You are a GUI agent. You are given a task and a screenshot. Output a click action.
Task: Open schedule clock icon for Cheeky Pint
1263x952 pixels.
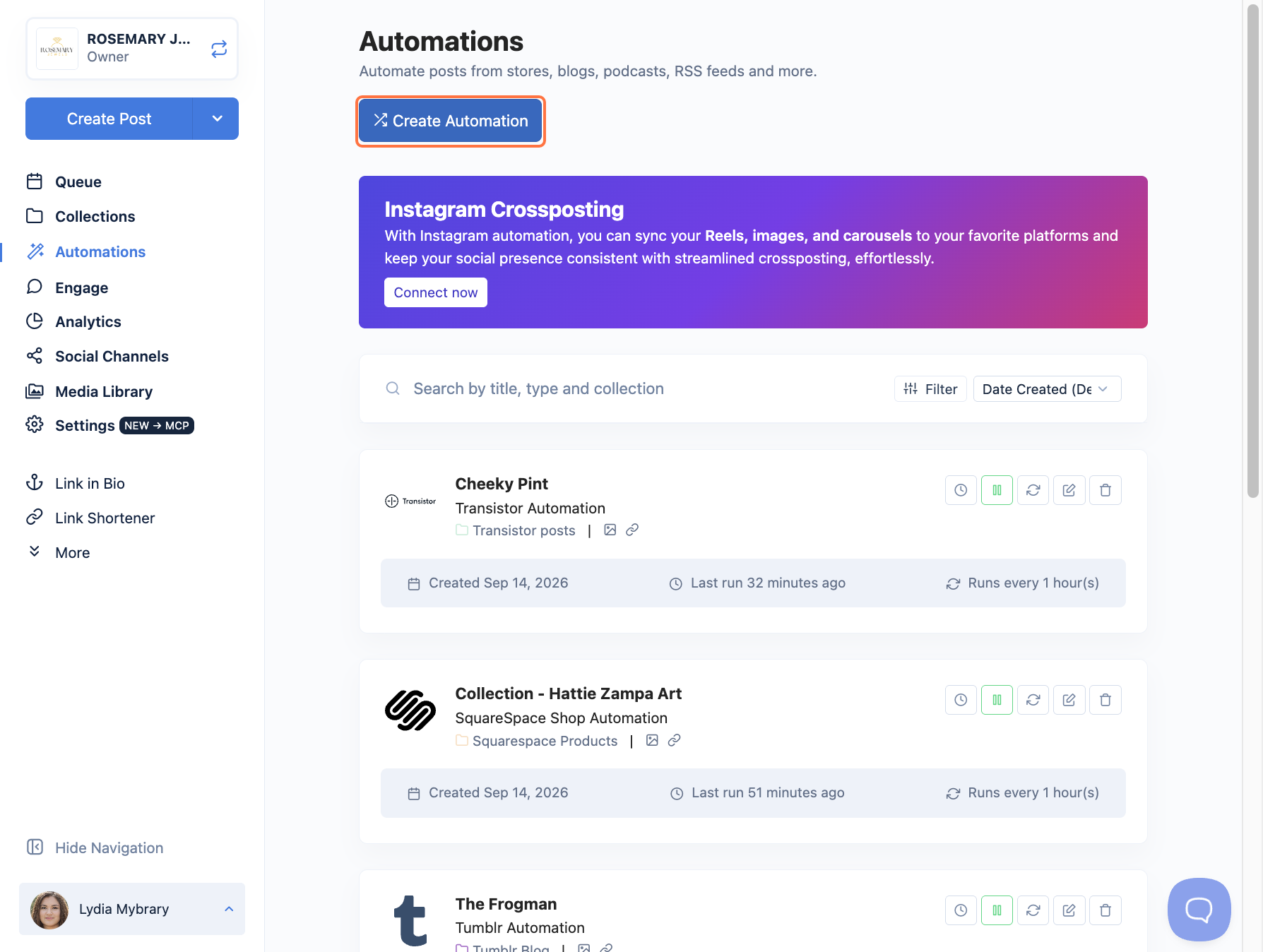point(961,490)
